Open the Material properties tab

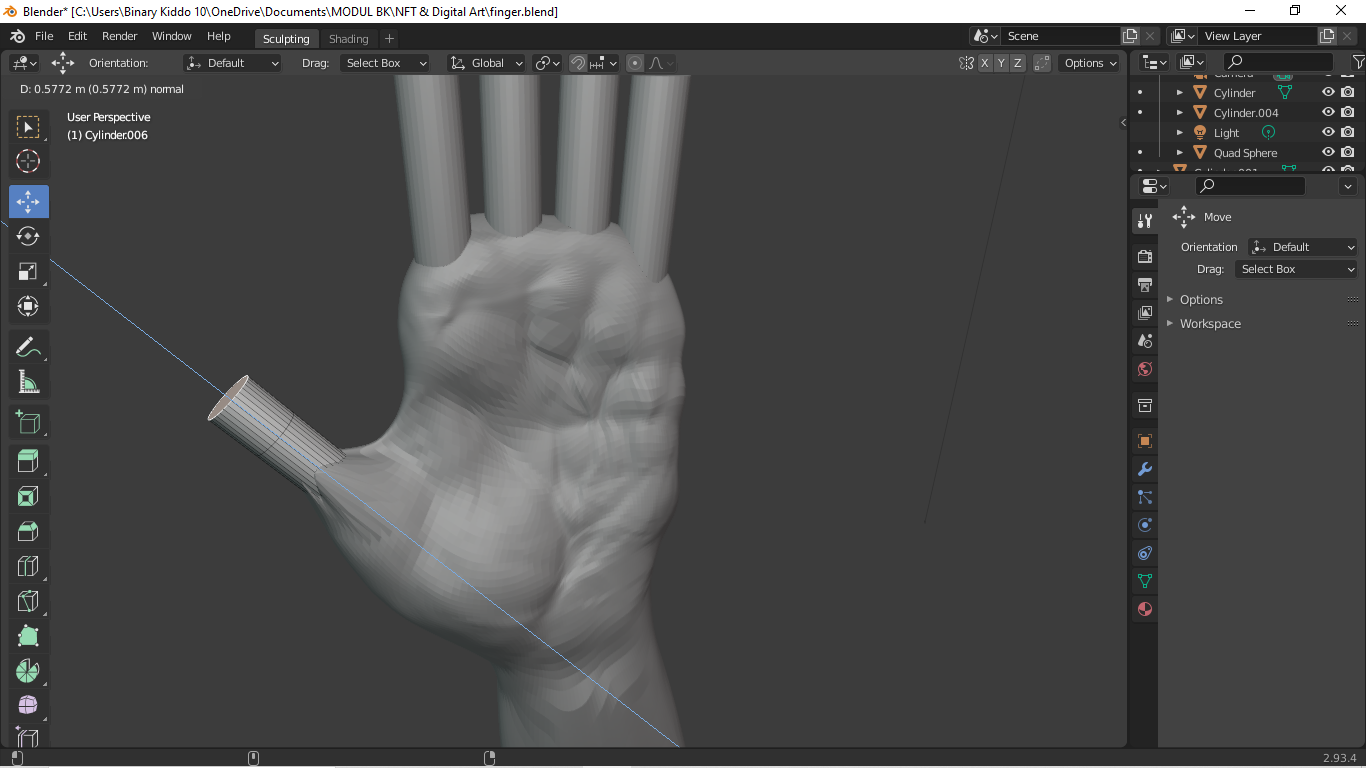coord(1145,609)
